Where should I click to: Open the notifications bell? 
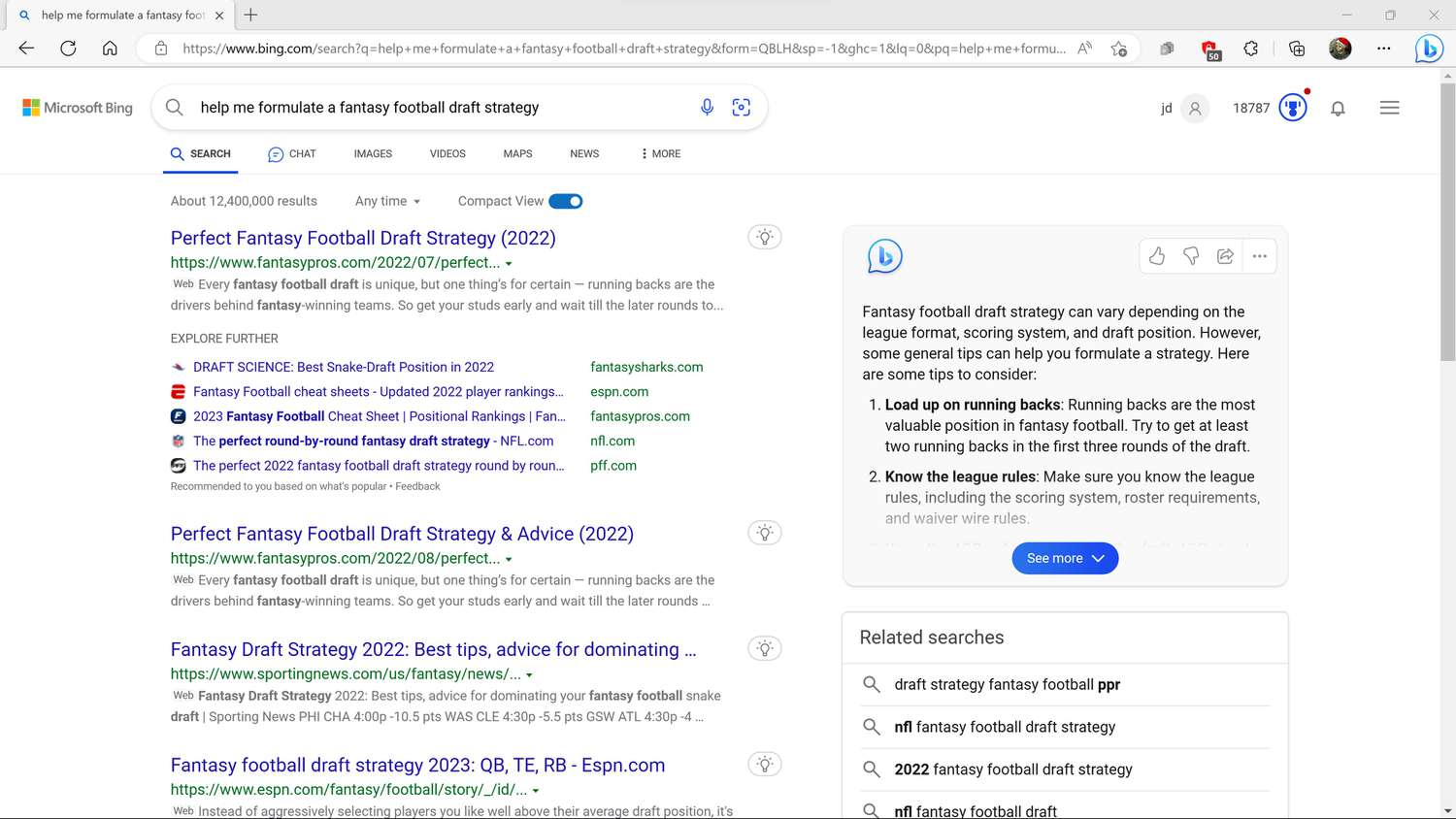pyautogui.click(x=1338, y=109)
